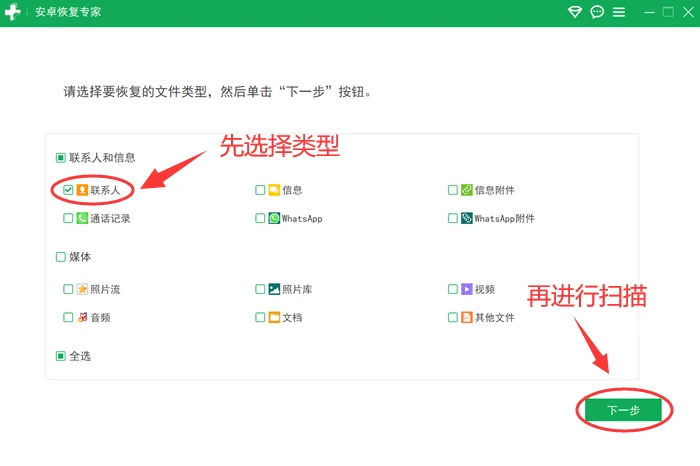Toggle the 联系人和信息 group checkbox
This screenshot has height=466, width=700.
[61, 158]
